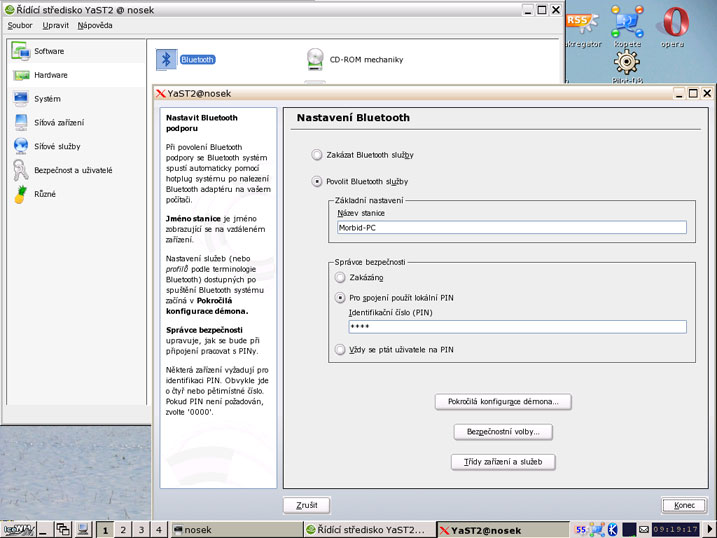
Task: Click Pokročilá konfigurace démona button
Action: click(503, 402)
